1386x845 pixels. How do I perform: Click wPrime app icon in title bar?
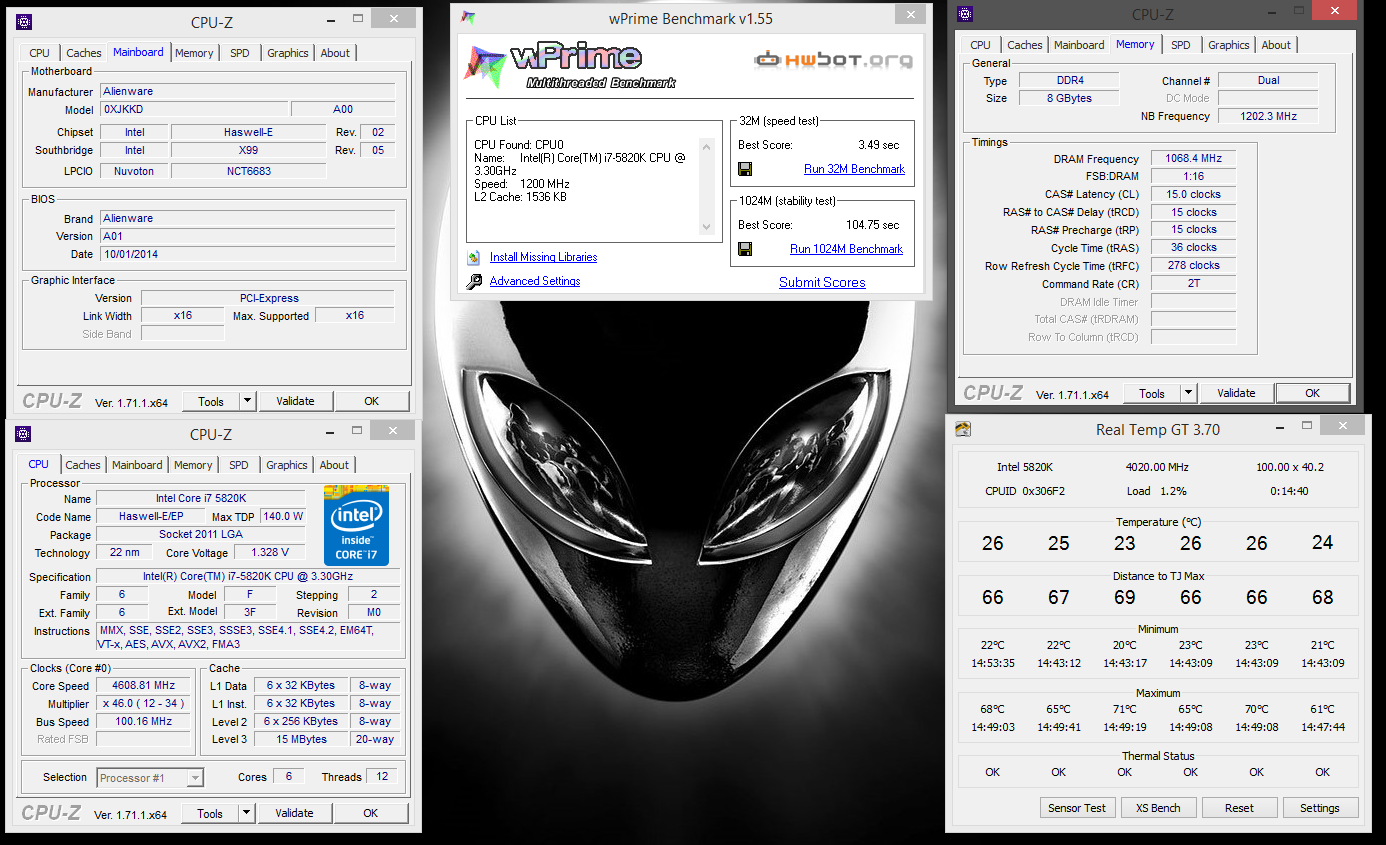(x=468, y=18)
